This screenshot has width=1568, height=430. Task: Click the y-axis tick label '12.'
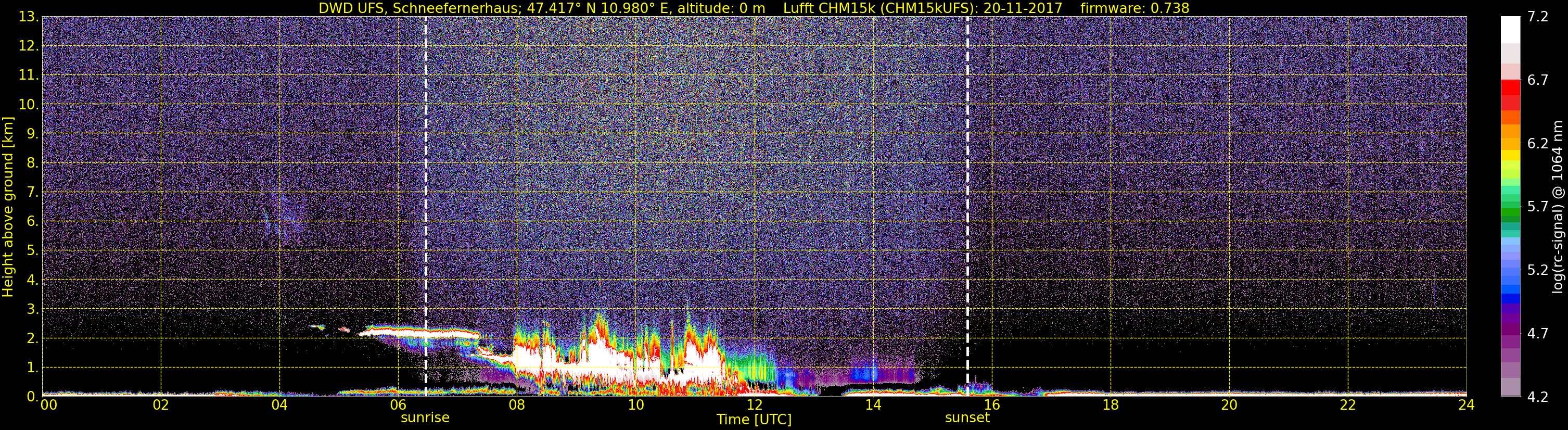(x=29, y=46)
